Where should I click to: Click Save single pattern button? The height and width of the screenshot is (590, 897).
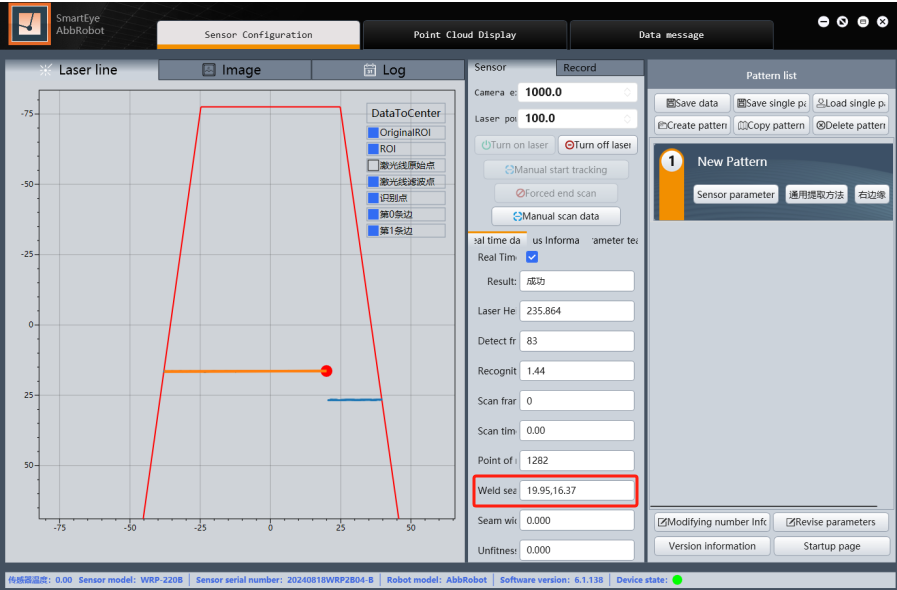point(771,103)
